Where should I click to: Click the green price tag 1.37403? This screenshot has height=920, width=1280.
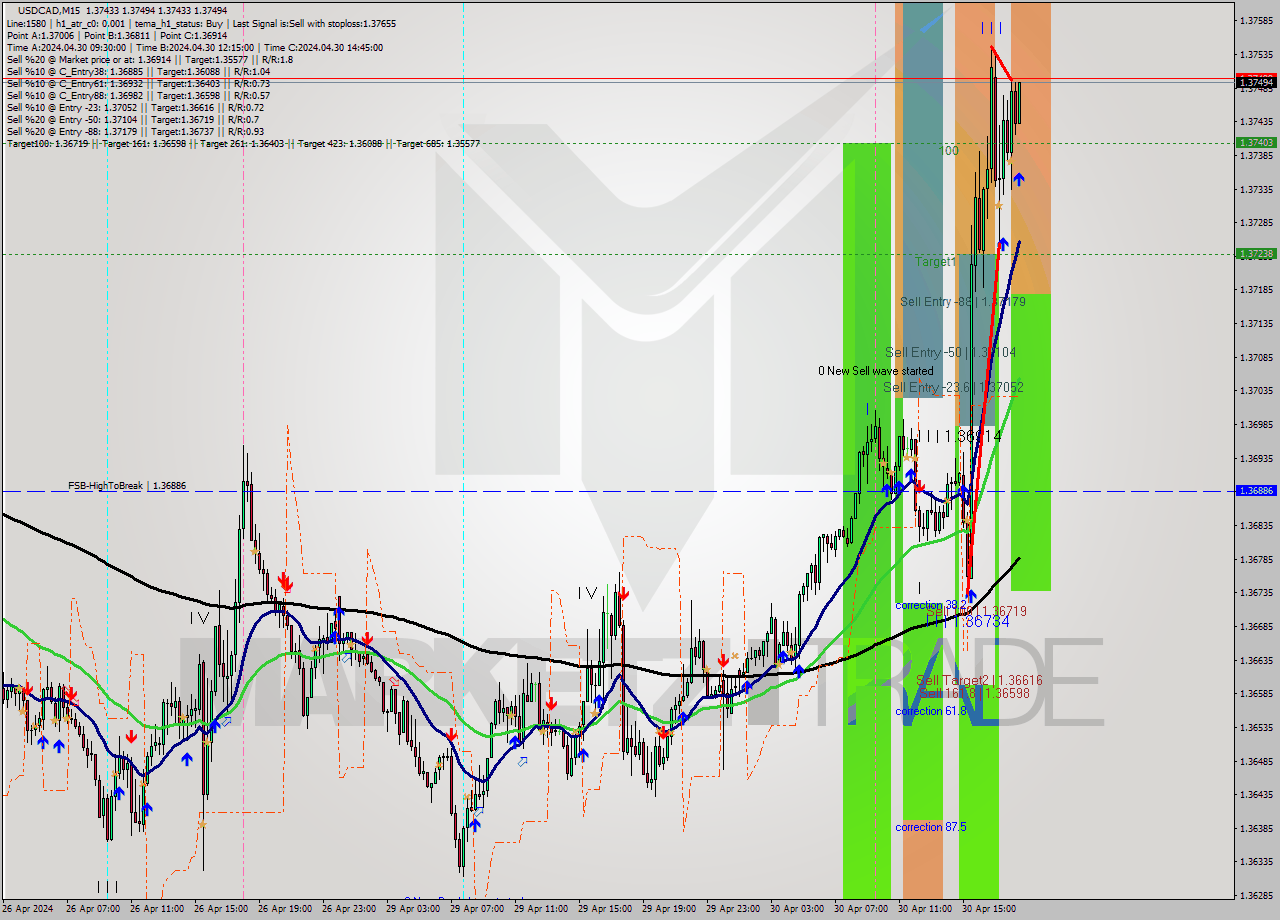coord(1256,142)
